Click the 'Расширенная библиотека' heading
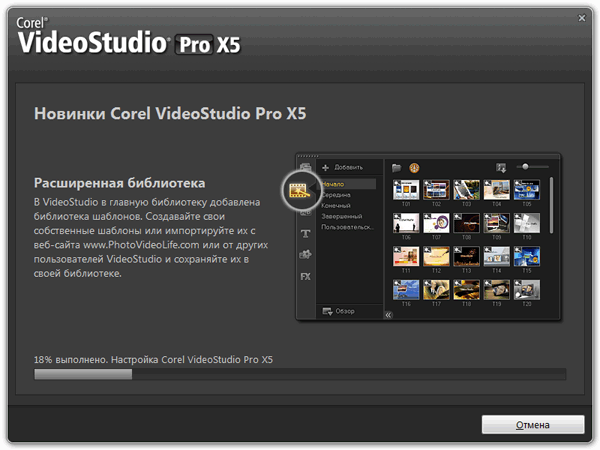The width and height of the screenshot is (600, 450). click(x=119, y=183)
